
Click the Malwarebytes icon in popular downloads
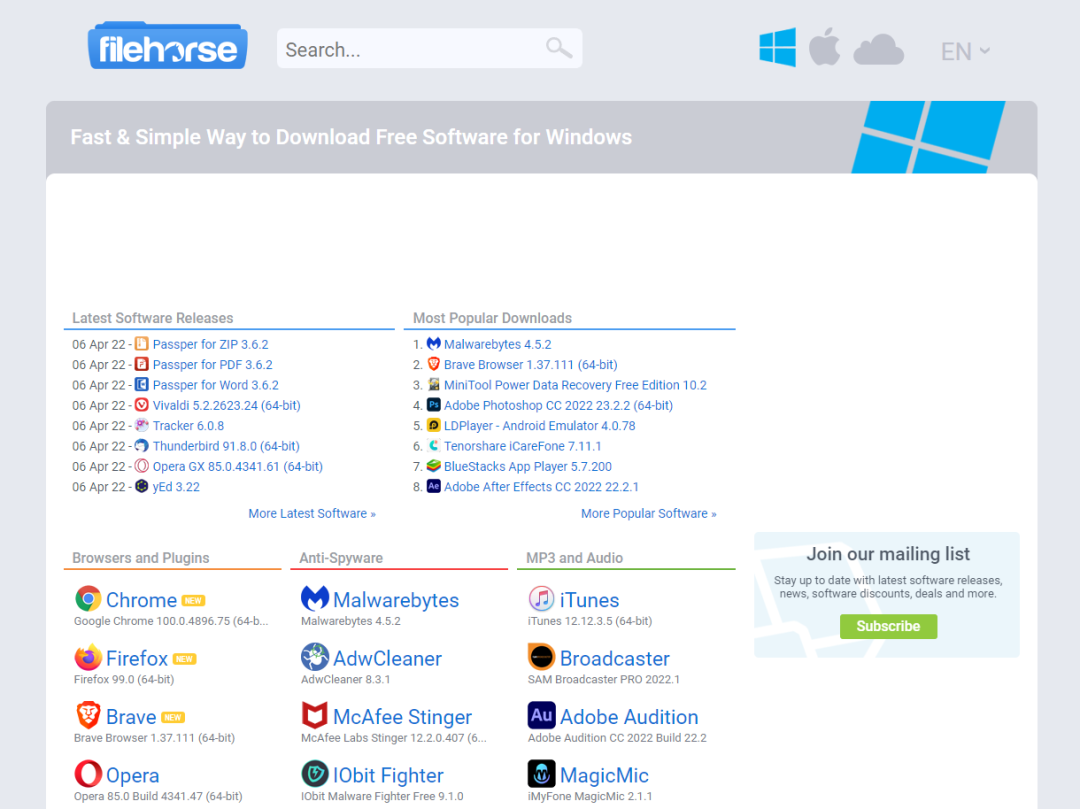click(x=433, y=344)
